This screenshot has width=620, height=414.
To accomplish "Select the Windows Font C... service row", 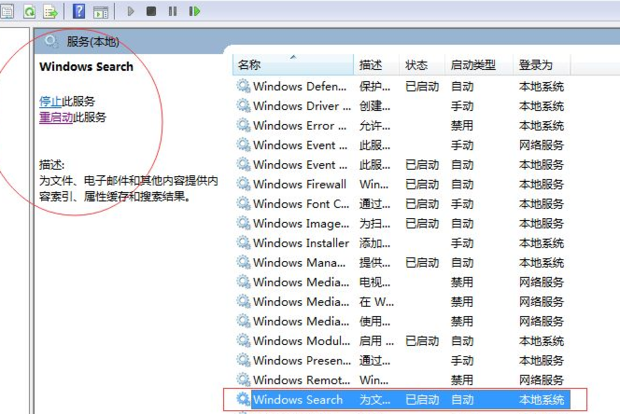I will point(402,204).
